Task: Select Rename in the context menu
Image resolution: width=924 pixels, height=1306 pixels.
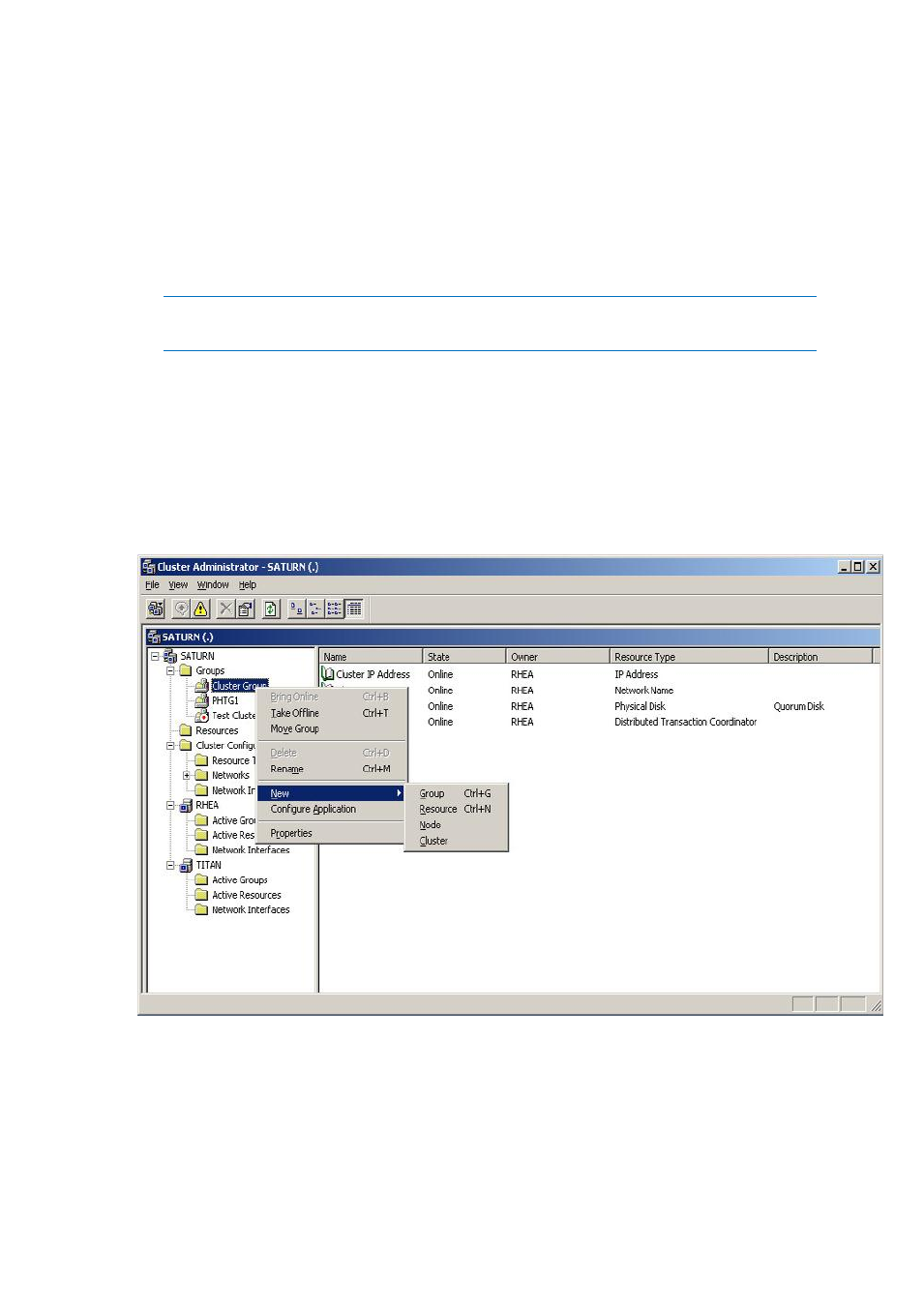Action: point(332,769)
